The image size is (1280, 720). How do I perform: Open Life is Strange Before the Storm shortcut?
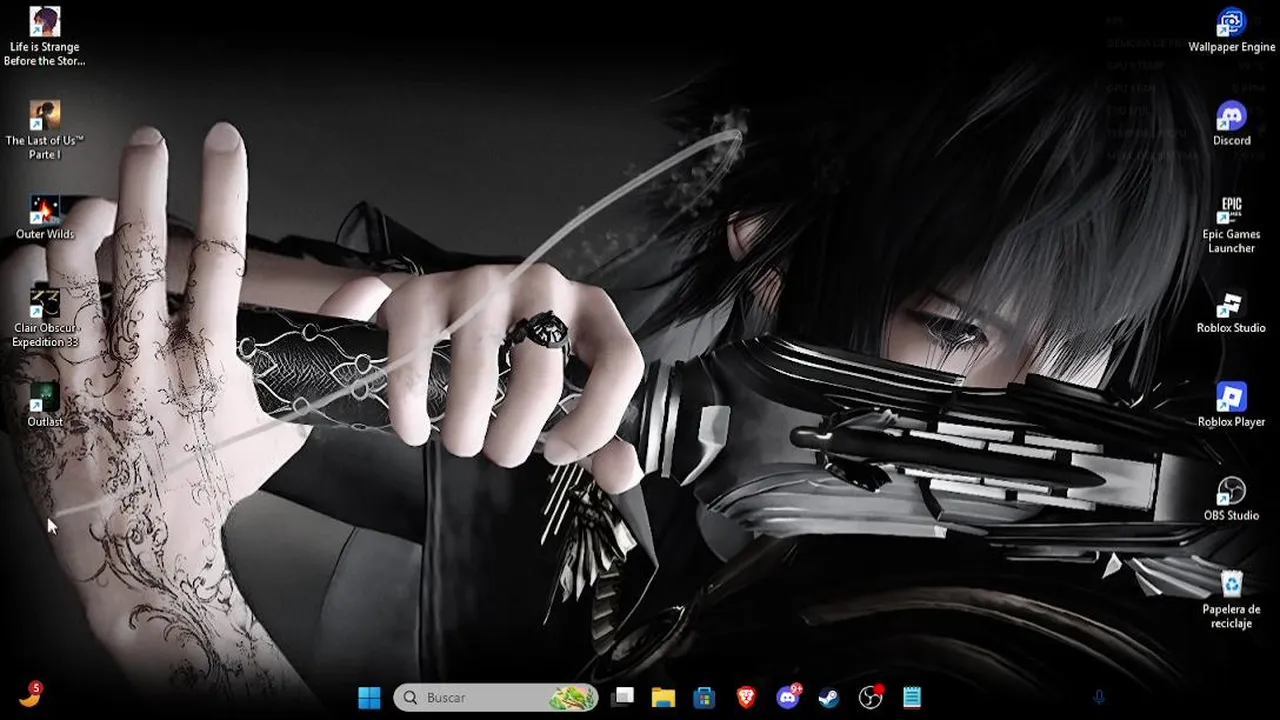(x=44, y=36)
